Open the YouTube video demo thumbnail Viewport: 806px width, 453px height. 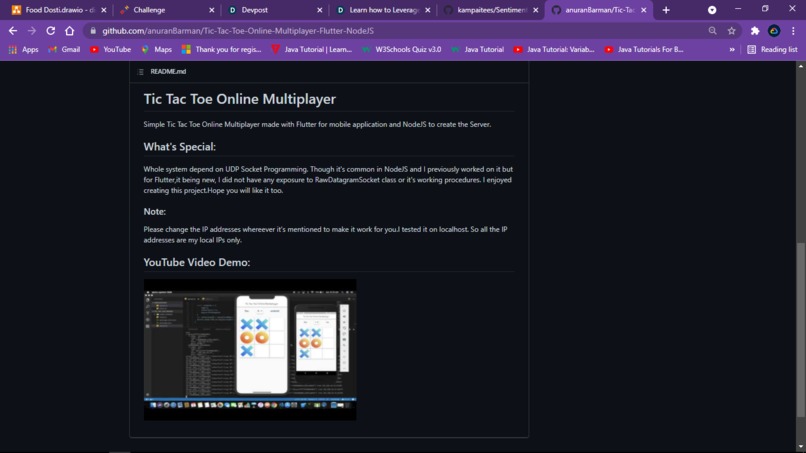250,350
